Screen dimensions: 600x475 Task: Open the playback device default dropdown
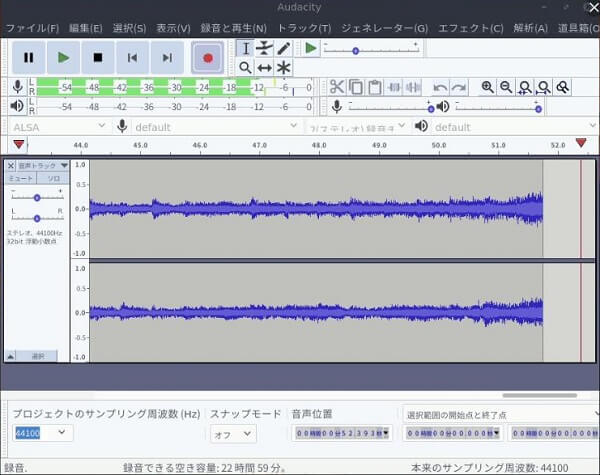[x=516, y=126]
